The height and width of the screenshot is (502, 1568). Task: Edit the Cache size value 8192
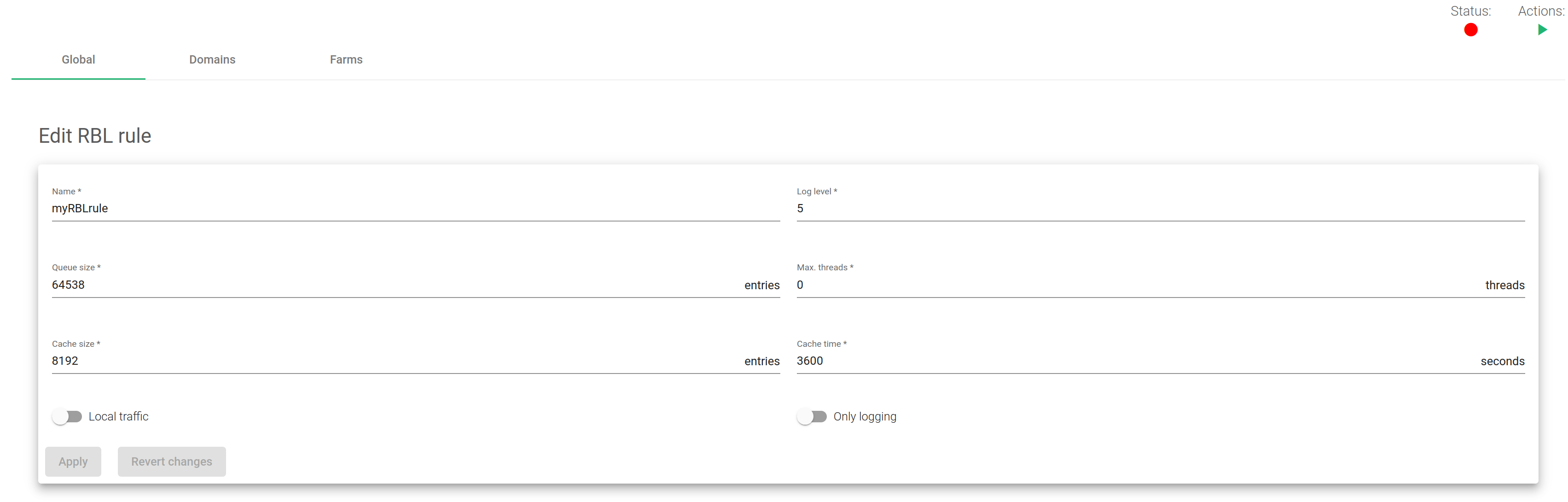[395, 361]
